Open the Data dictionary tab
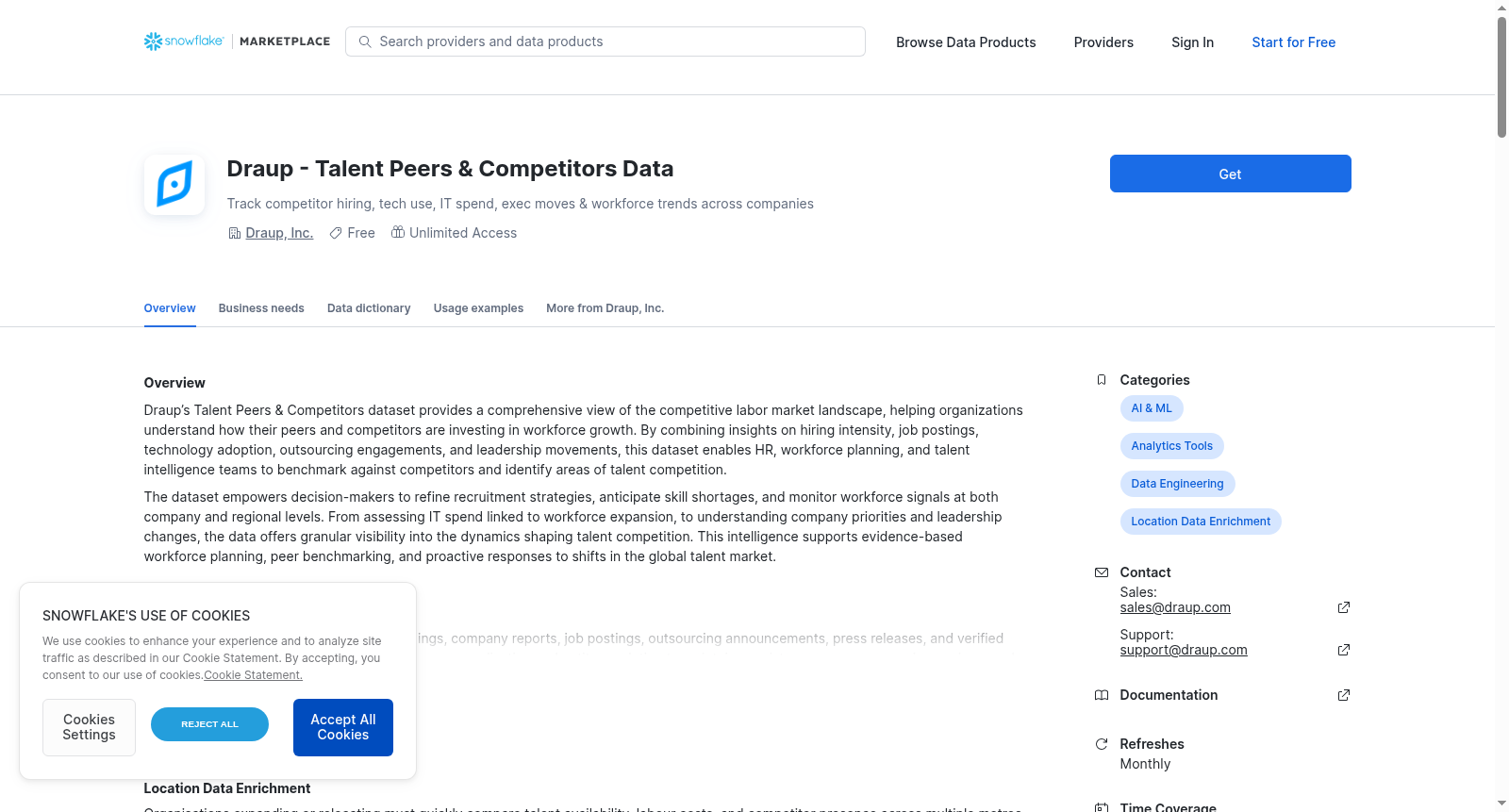1509x812 pixels. (x=369, y=308)
